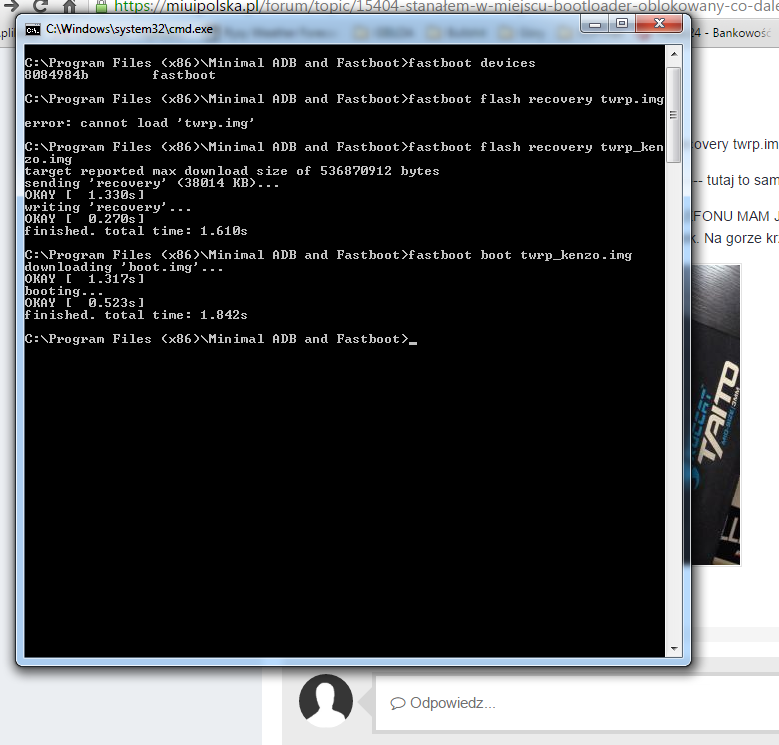Click the speech bubble icon in reply box
This screenshot has width=779, height=745.
pyautogui.click(x=397, y=703)
